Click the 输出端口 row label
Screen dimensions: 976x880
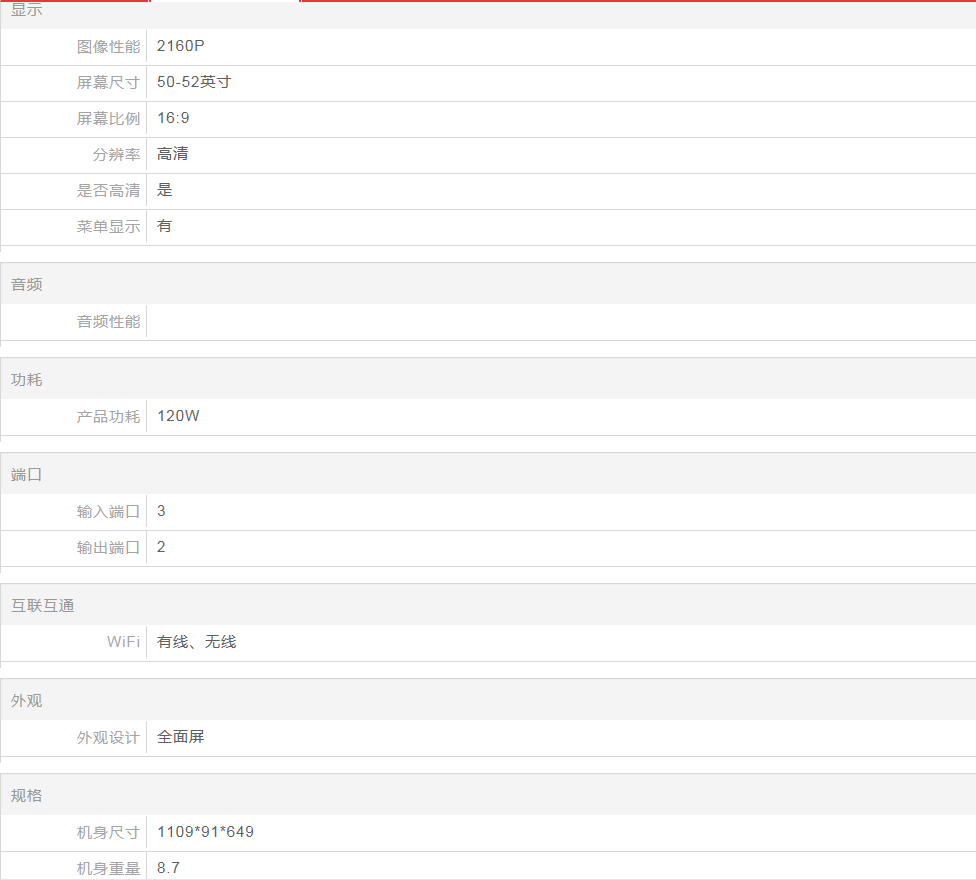[x=108, y=548]
